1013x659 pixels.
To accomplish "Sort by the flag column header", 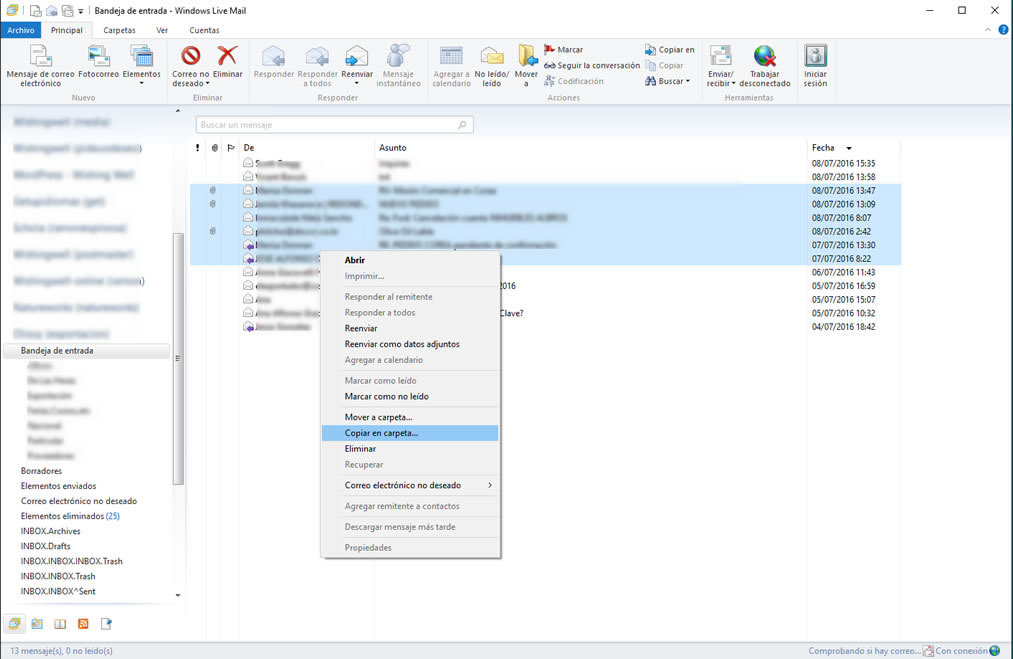I will tap(231, 148).
